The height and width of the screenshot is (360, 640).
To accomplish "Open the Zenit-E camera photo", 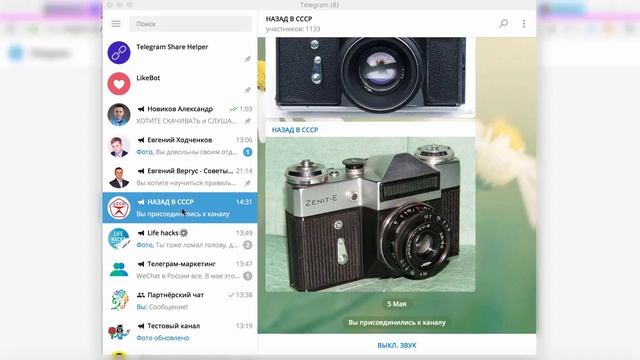I will pos(370,214).
